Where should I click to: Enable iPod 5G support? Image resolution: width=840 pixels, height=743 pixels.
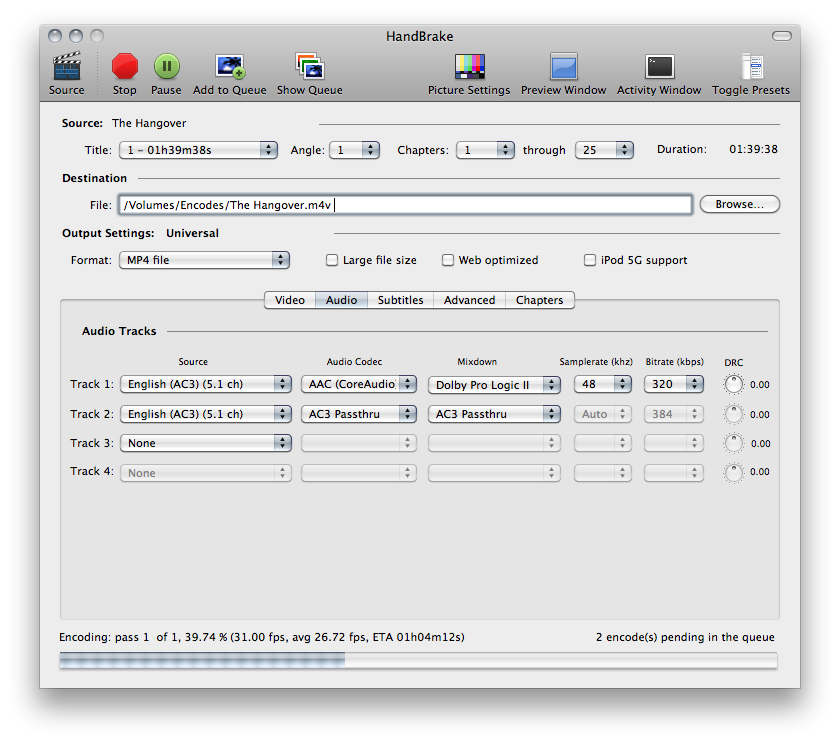[x=590, y=260]
